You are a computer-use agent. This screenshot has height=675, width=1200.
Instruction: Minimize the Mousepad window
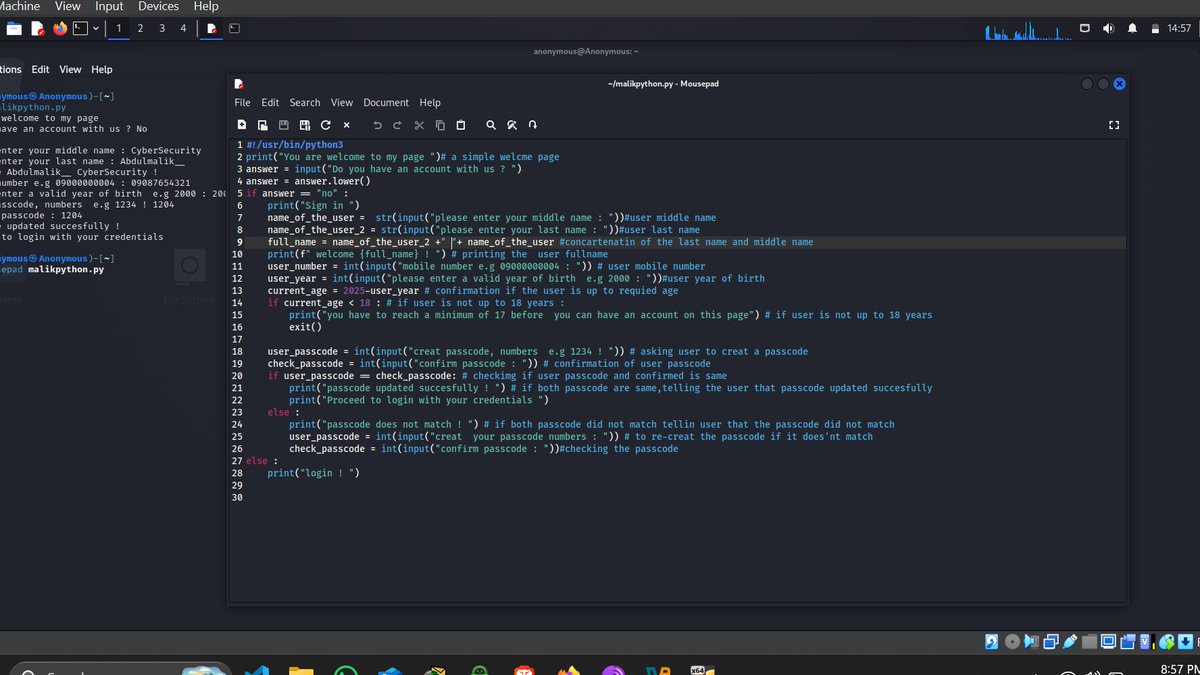(x=1088, y=84)
